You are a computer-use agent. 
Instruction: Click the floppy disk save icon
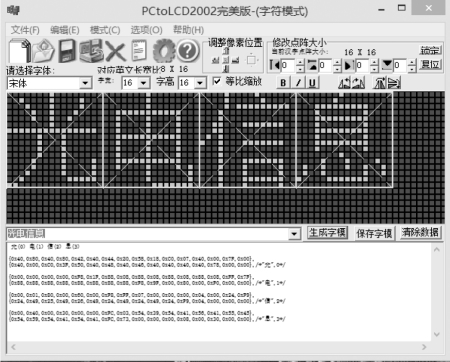pyautogui.click(x=68, y=51)
